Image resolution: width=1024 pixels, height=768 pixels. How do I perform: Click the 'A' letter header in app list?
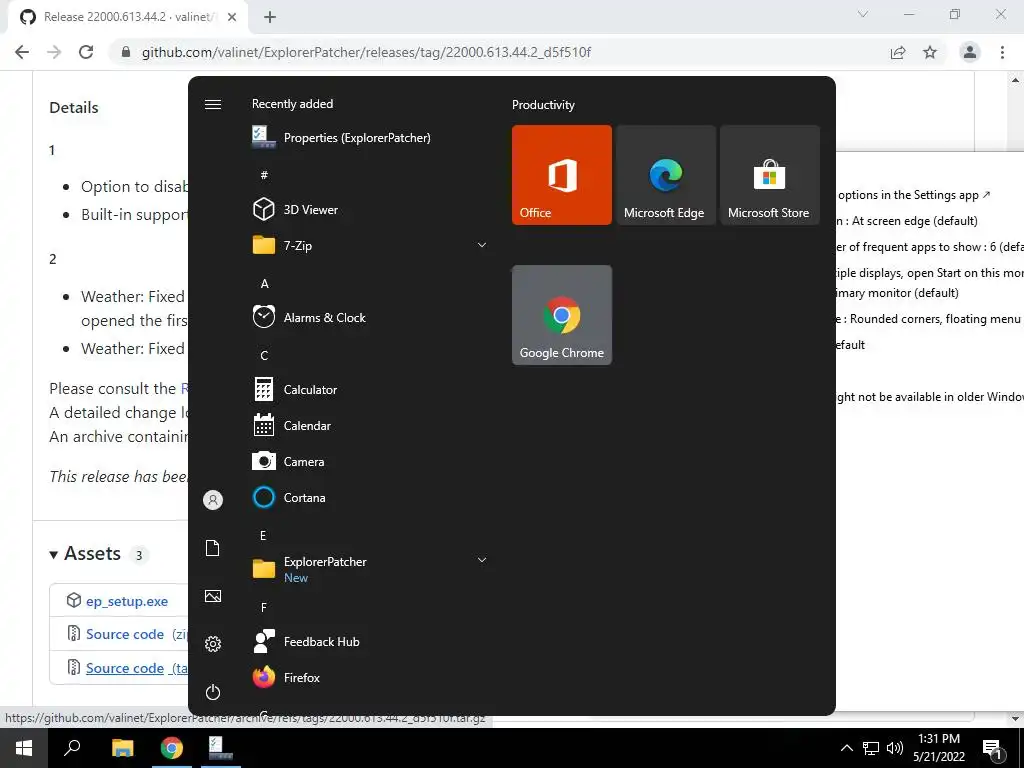[264, 283]
